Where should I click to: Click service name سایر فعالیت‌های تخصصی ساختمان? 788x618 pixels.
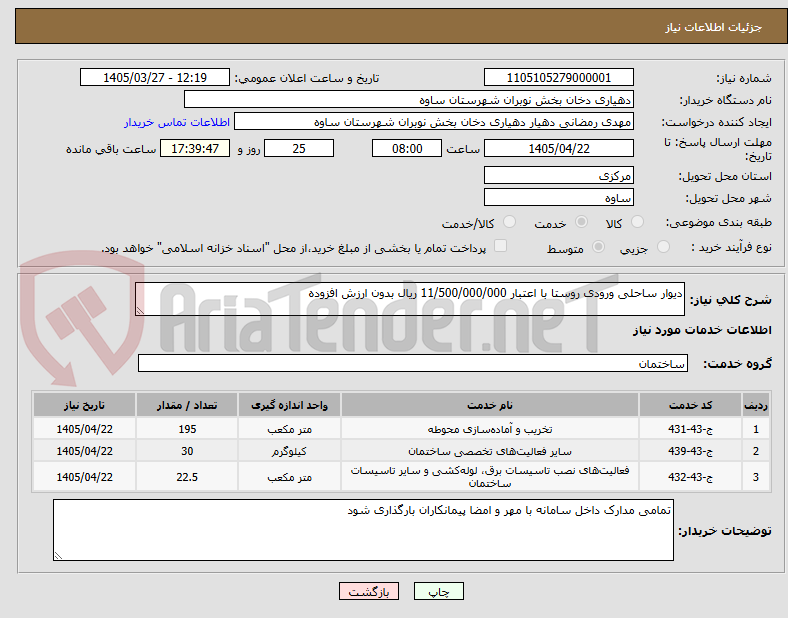tap(490, 451)
